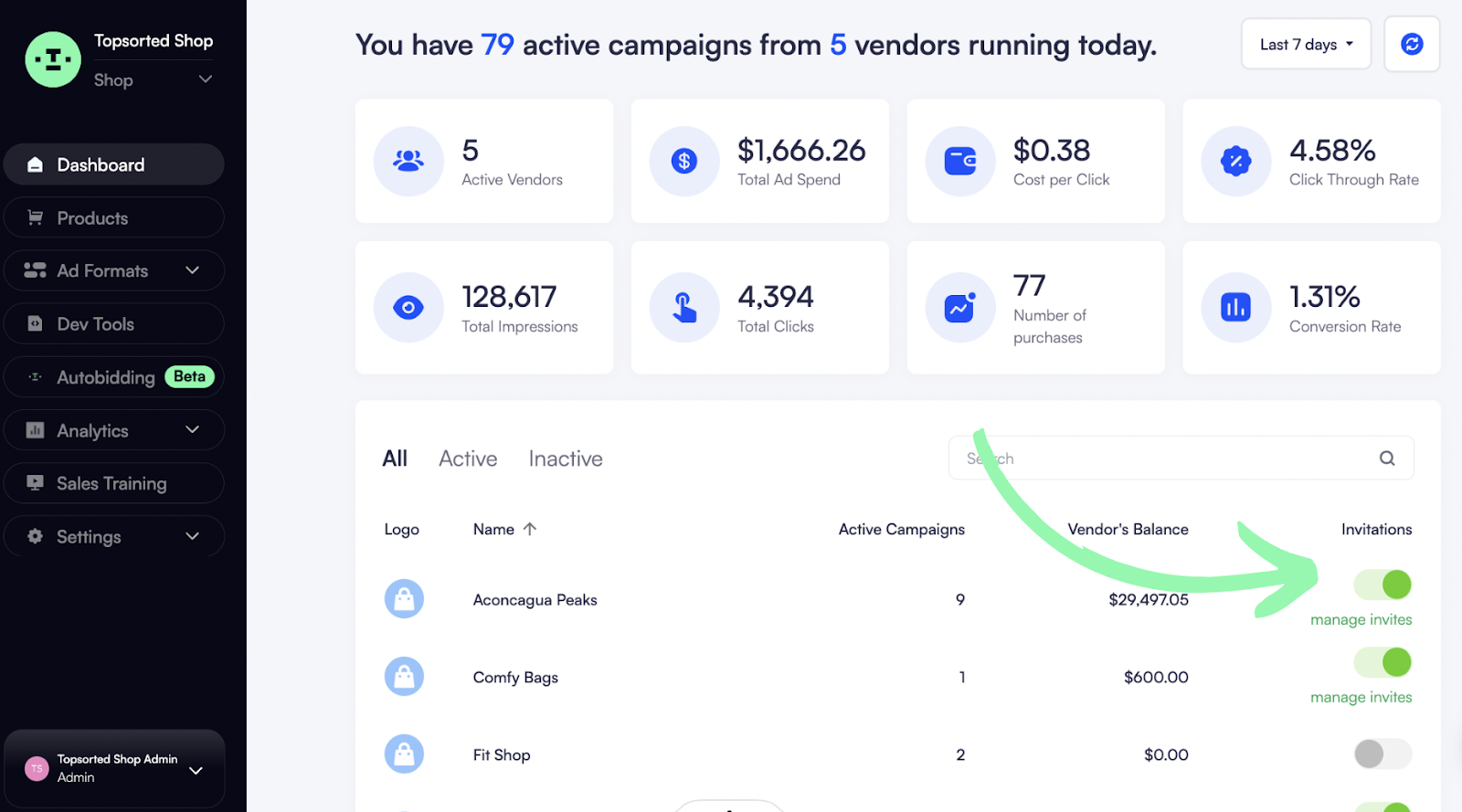Open the Last 7 days dropdown

1306,44
